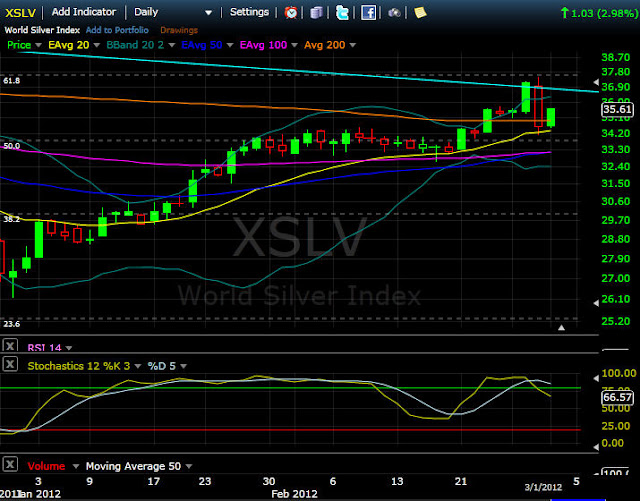This screenshot has width=640, height=501.
Task: Expand the Price indicator dropdown arrow
Action: [38, 45]
